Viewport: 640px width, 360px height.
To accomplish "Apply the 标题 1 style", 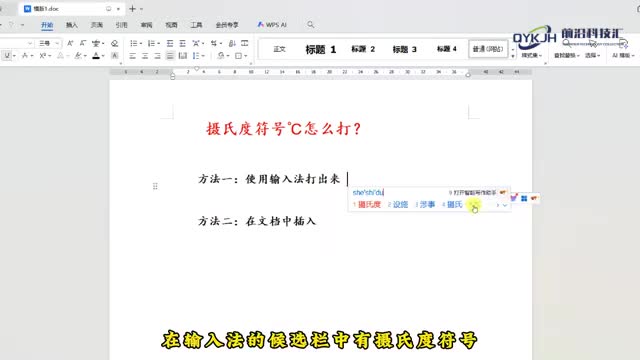I will tap(320, 49).
